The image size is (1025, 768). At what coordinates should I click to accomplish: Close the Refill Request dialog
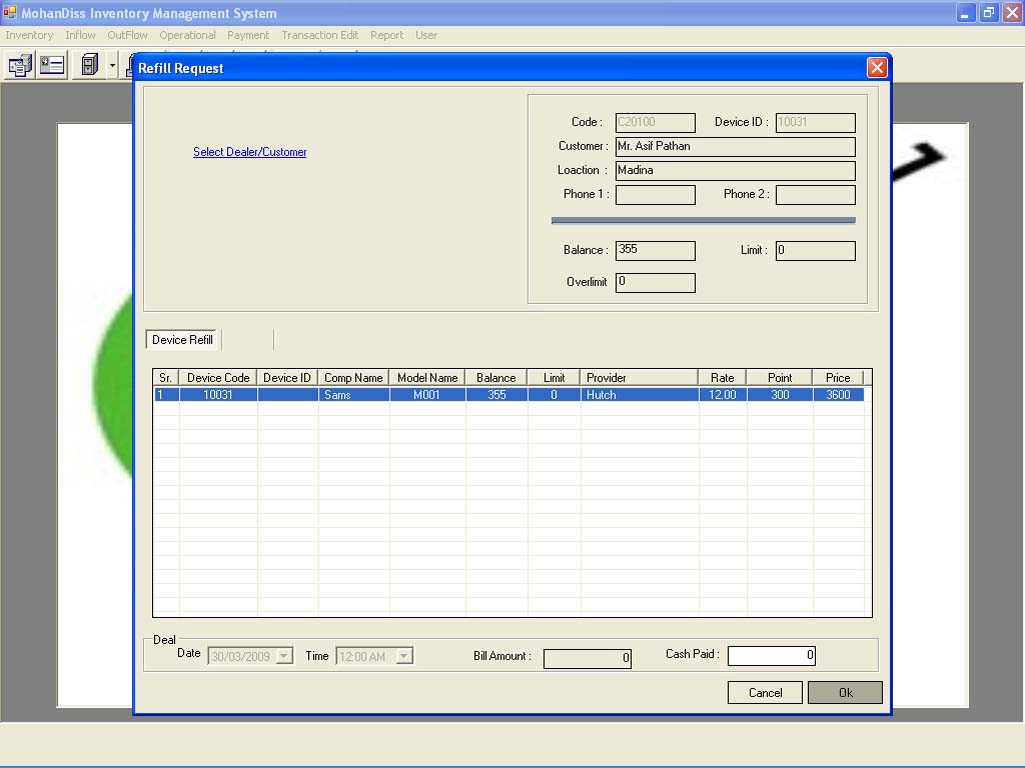pos(877,68)
